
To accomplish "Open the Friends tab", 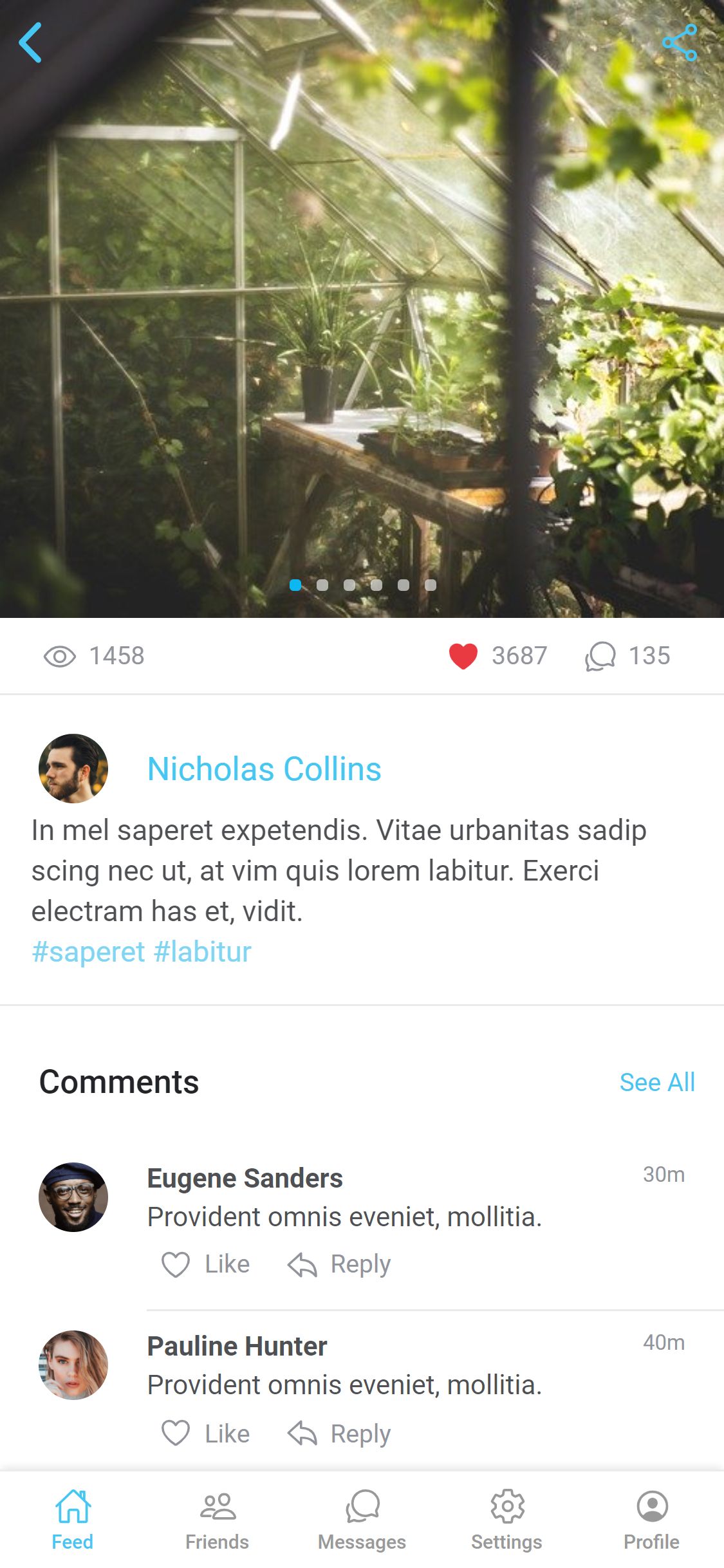I will click(218, 1520).
